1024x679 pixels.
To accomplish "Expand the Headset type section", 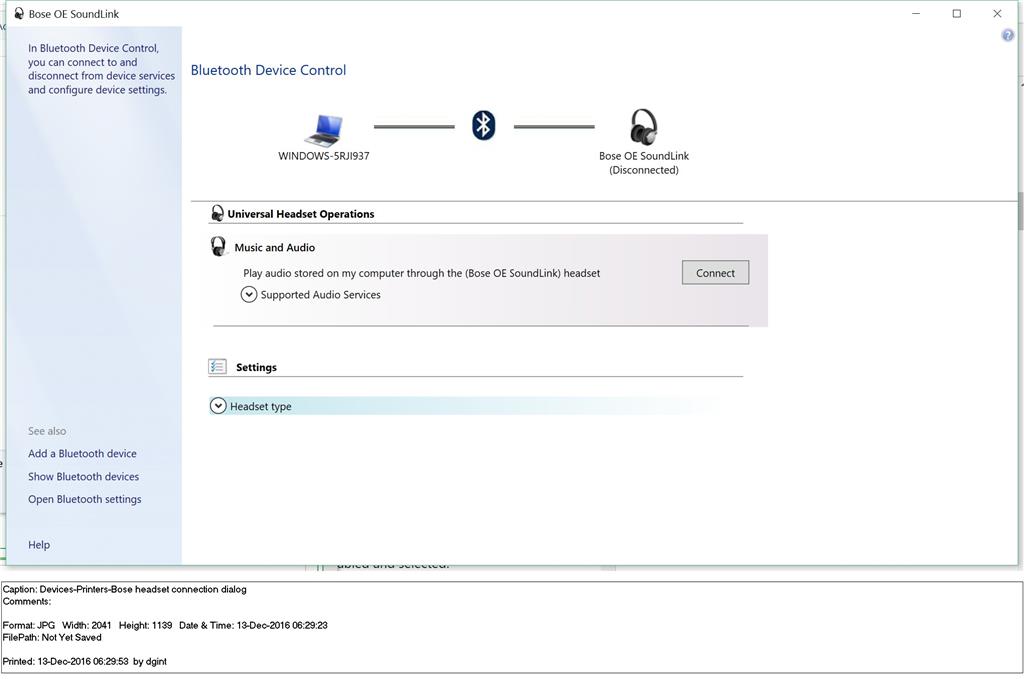I will pos(217,406).
